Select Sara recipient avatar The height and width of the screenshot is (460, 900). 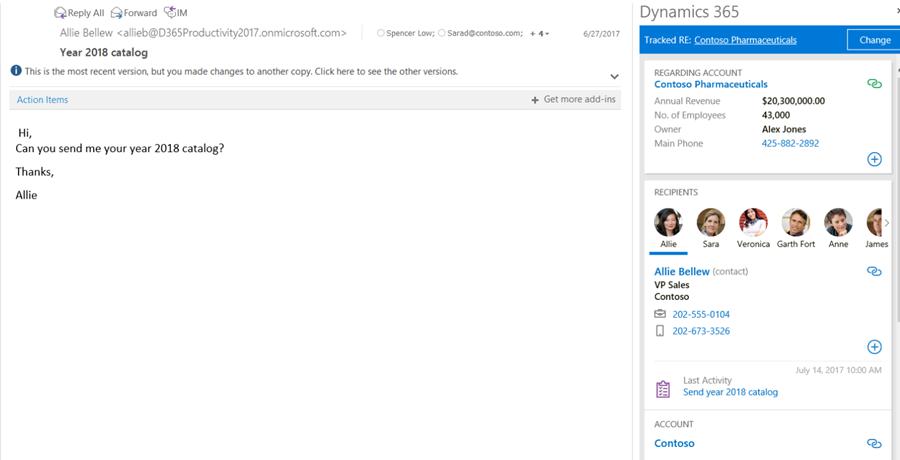pyautogui.click(x=711, y=223)
